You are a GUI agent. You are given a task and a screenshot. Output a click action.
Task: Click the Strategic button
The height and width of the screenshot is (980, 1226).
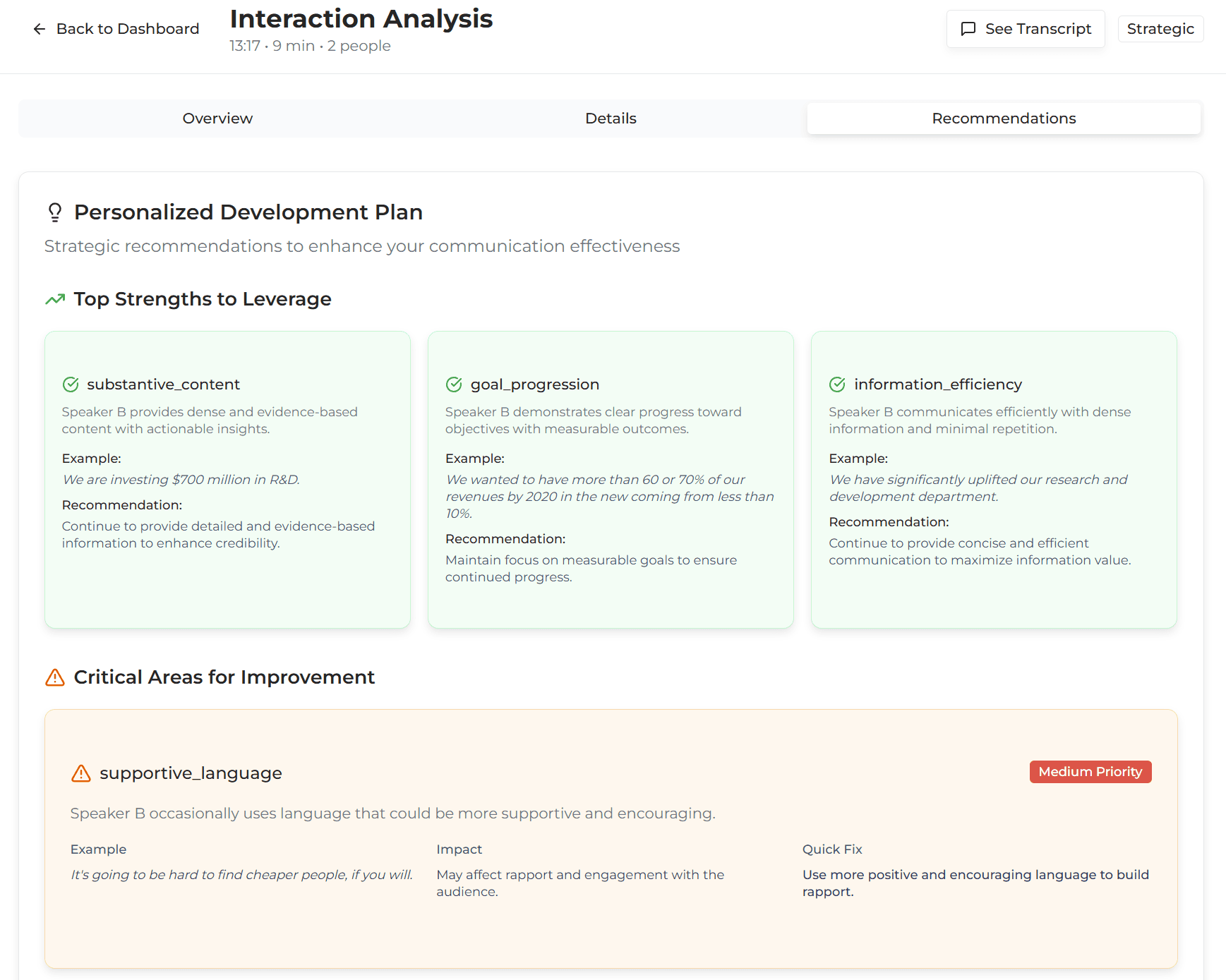(1160, 29)
